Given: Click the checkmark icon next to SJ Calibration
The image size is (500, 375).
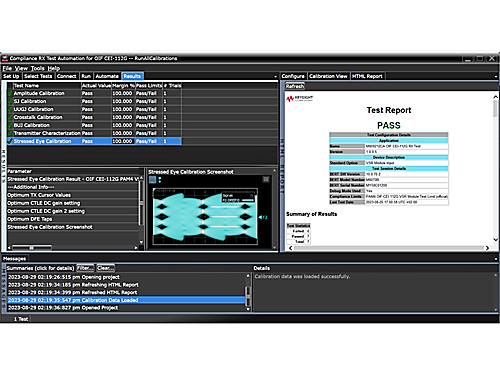Looking at the screenshot, I should [x=10, y=101].
